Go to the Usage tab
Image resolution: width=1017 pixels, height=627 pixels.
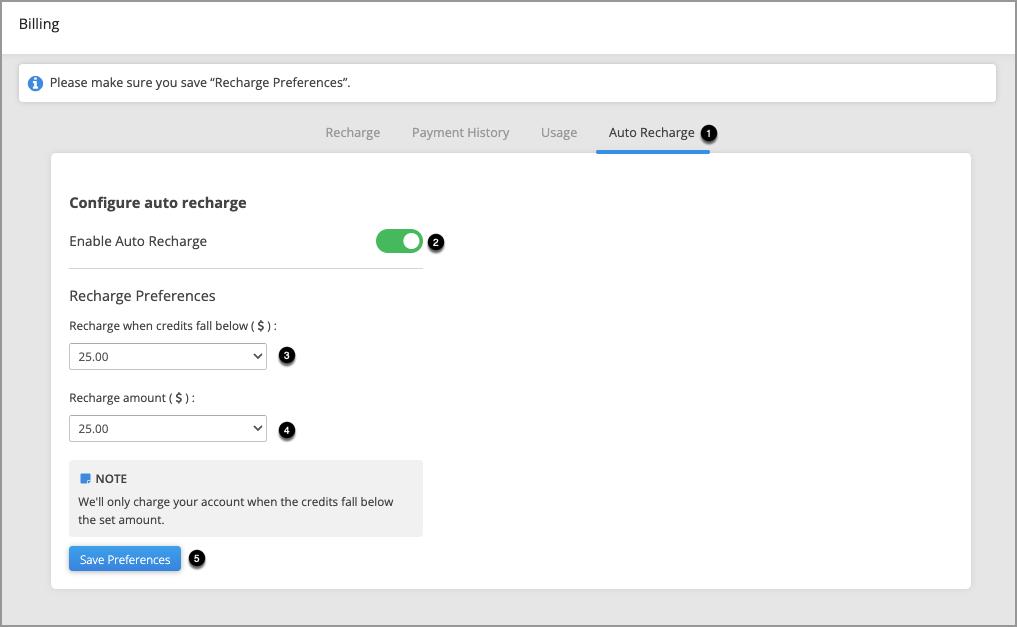point(559,132)
